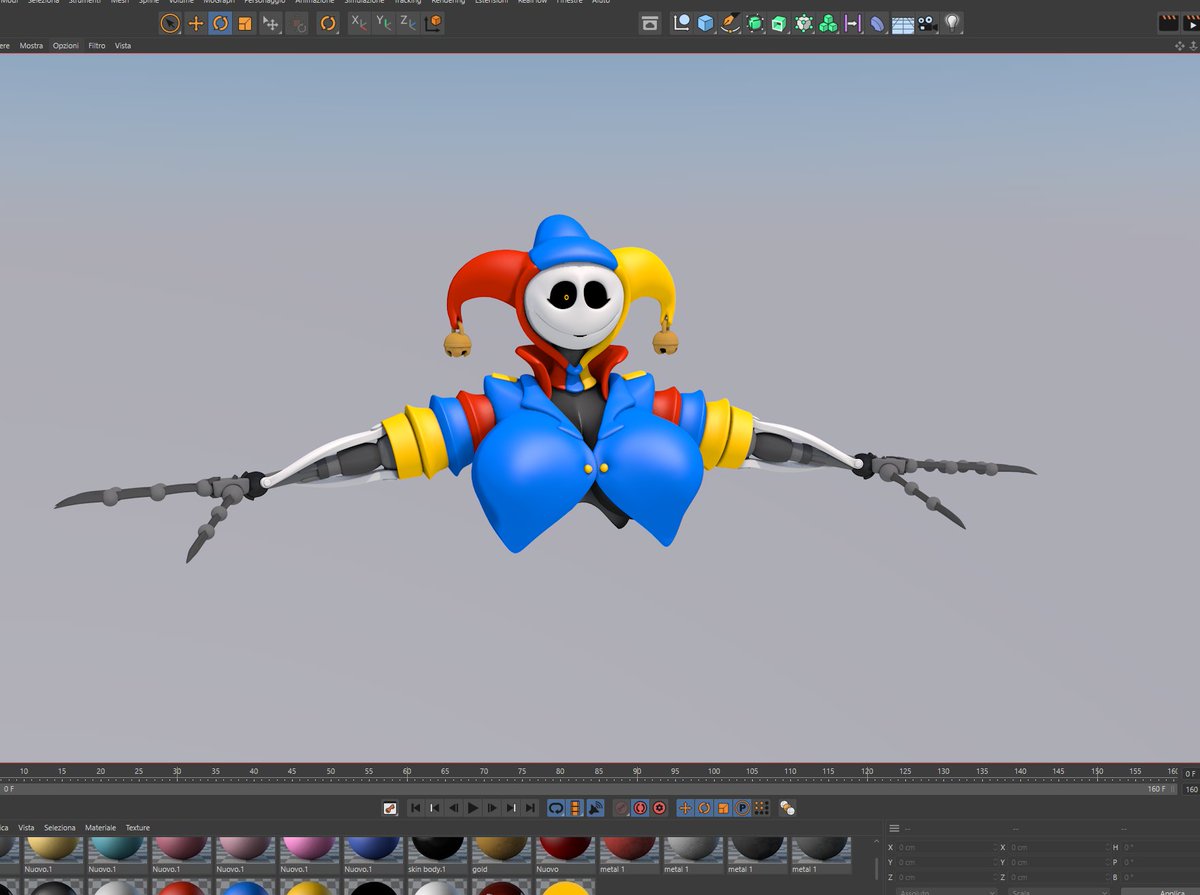Go to start of animation
The image size is (1200, 895).
pyautogui.click(x=416, y=808)
